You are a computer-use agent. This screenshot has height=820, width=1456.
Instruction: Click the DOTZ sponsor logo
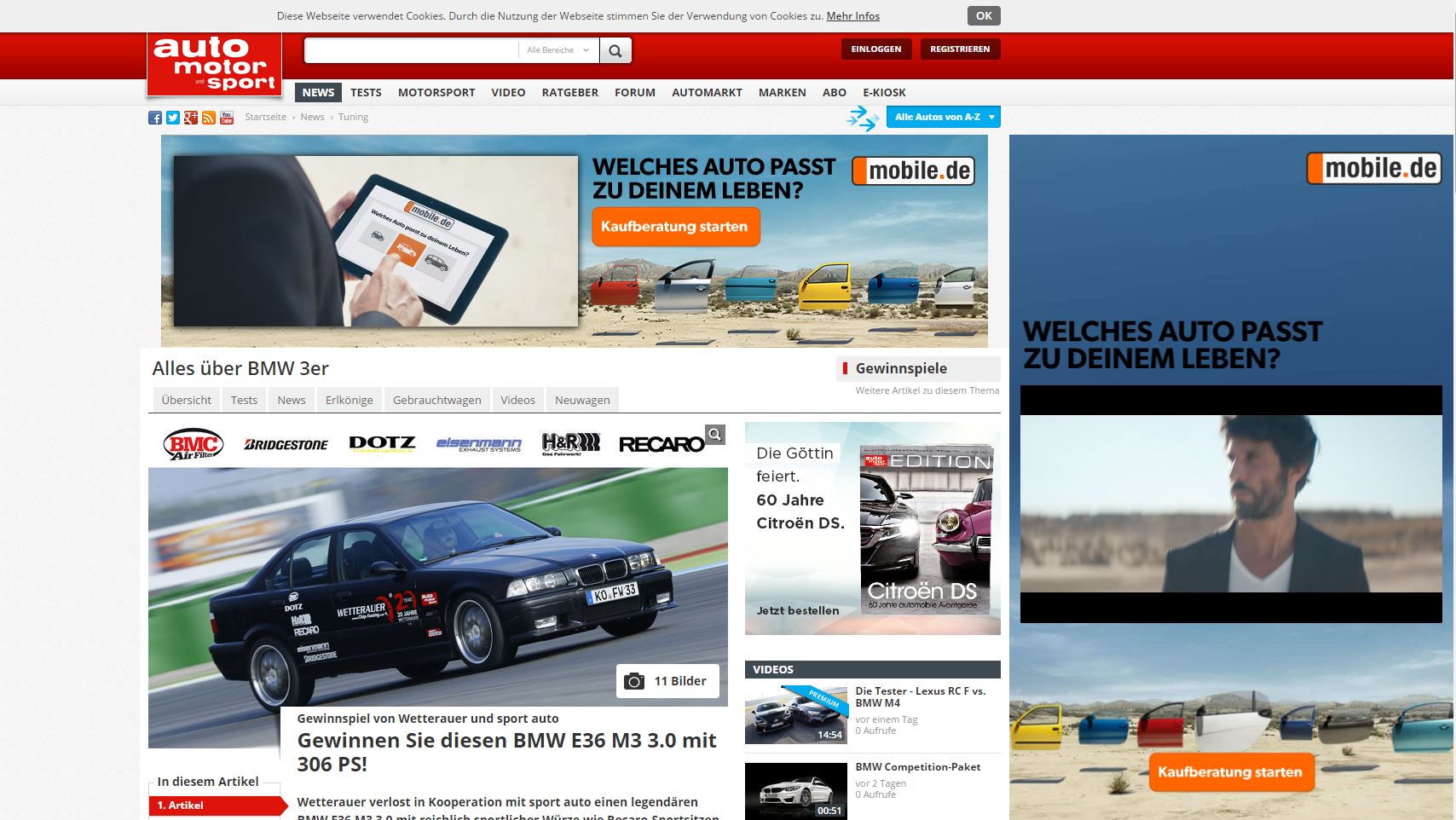tap(382, 443)
